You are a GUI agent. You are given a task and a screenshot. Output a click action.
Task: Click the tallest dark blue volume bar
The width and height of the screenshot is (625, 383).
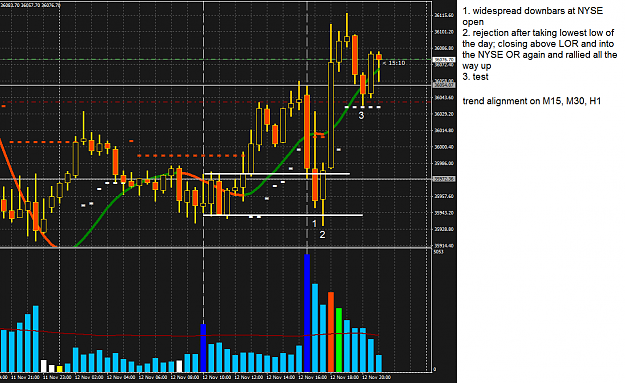pyautogui.click(x=307, y=313)
